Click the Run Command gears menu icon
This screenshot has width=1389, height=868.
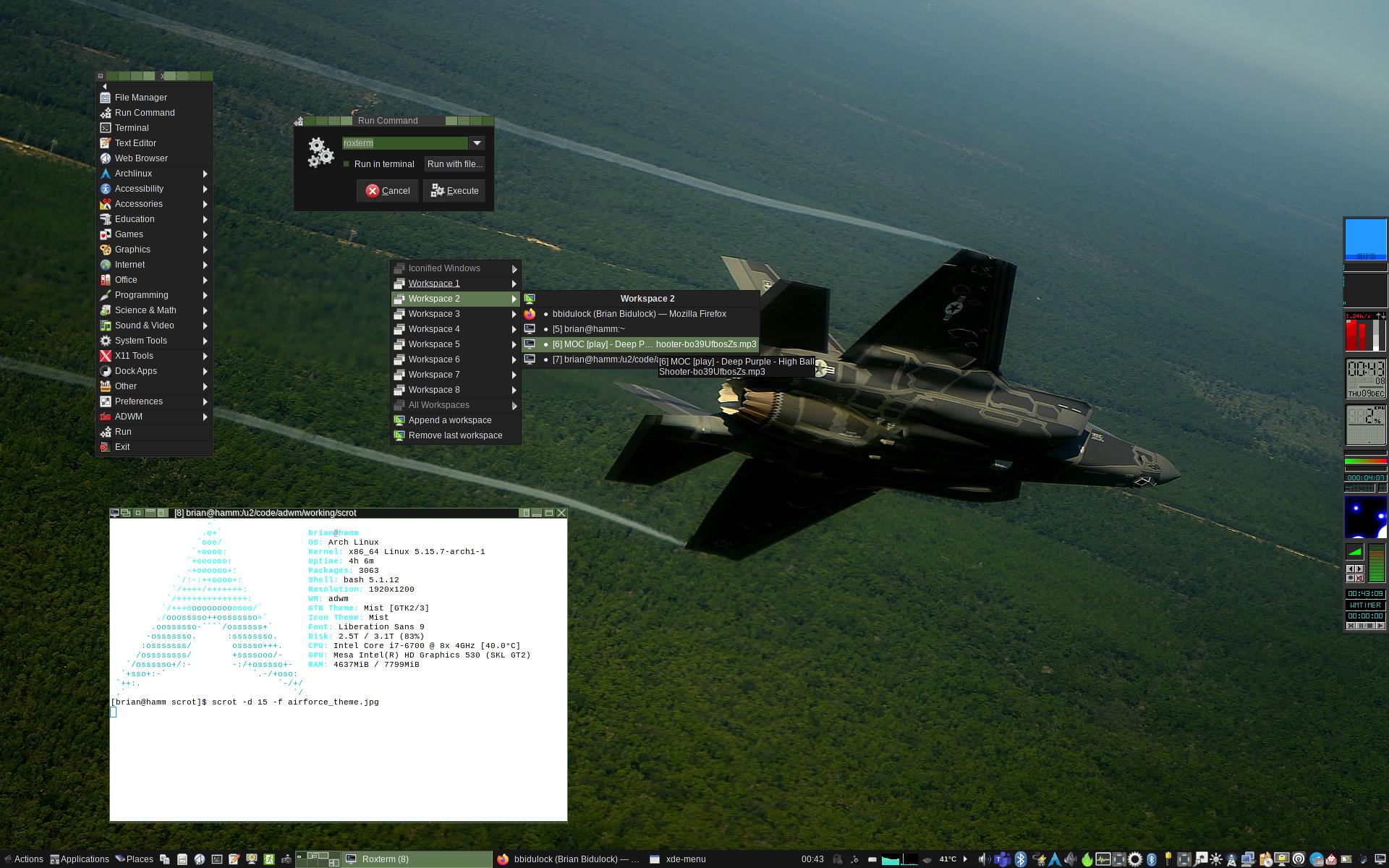(x=106, y=113)
